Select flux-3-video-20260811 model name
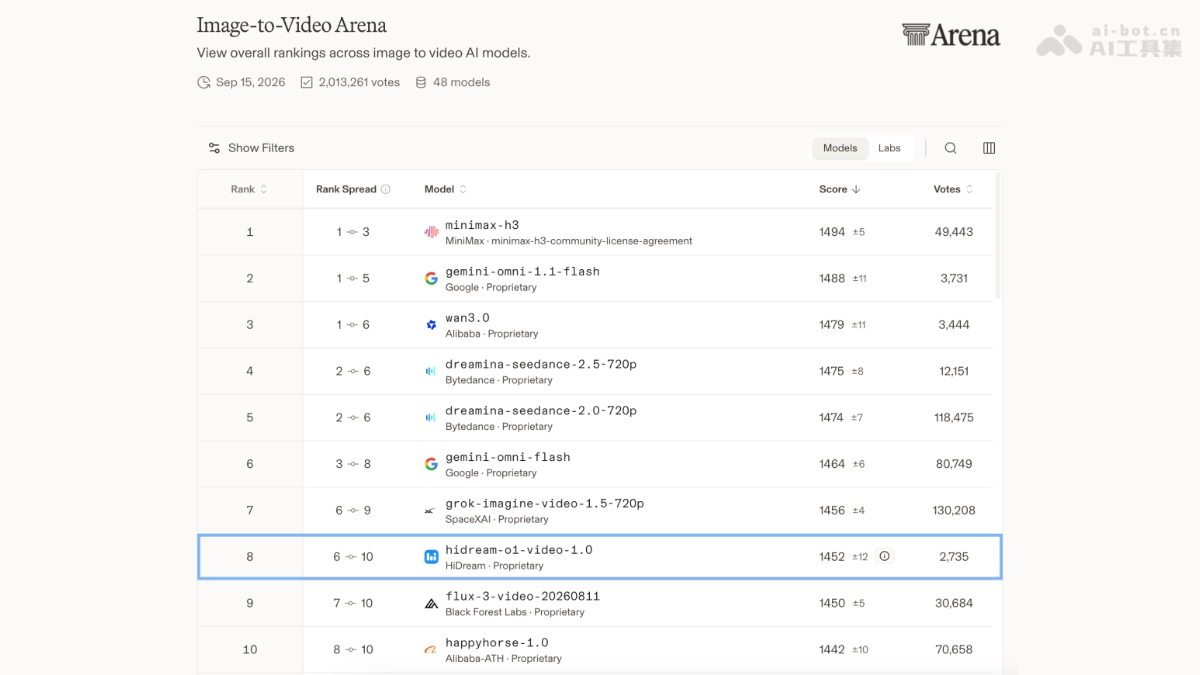This screenshot has height=675, width=1200. tap(522, 596)
